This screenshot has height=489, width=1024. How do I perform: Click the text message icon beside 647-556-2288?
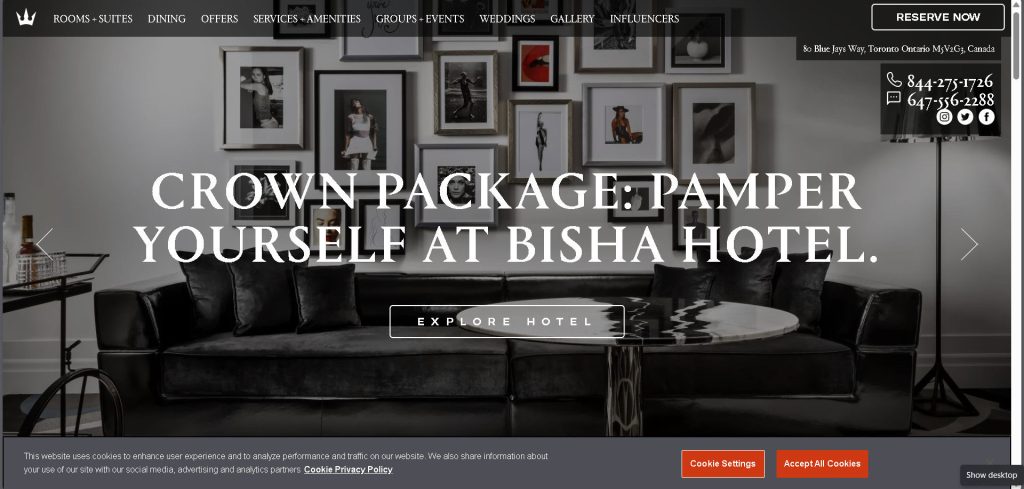click(894, 99)
